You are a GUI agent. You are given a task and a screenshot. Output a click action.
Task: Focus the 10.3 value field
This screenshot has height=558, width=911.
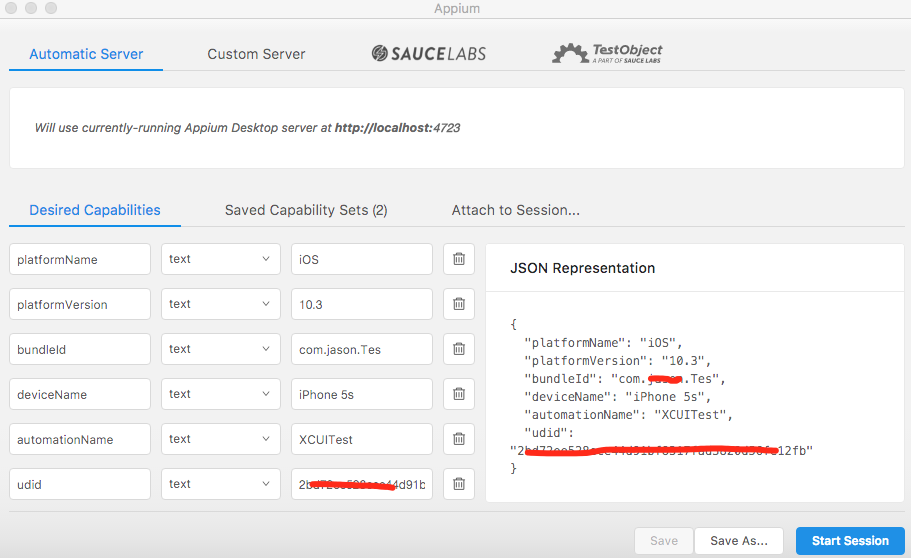(362, 304)
